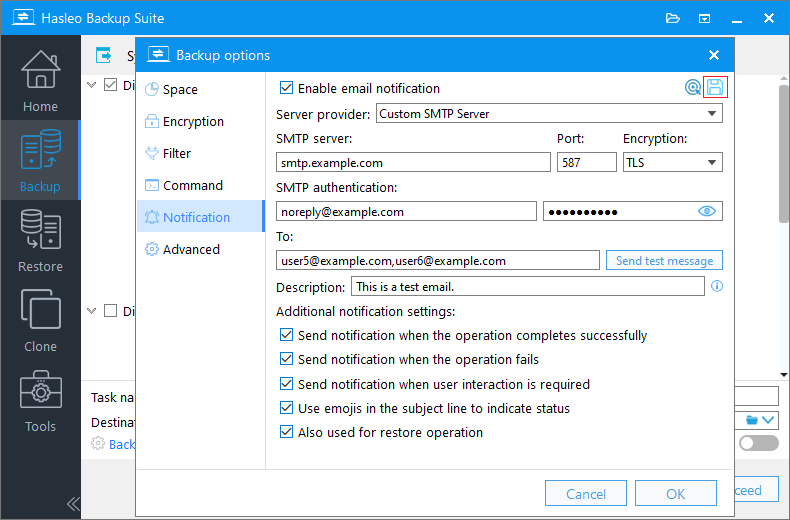Click the system backup icon in main window header
Screen dimensions: 790x520
[x=104, y=55]
